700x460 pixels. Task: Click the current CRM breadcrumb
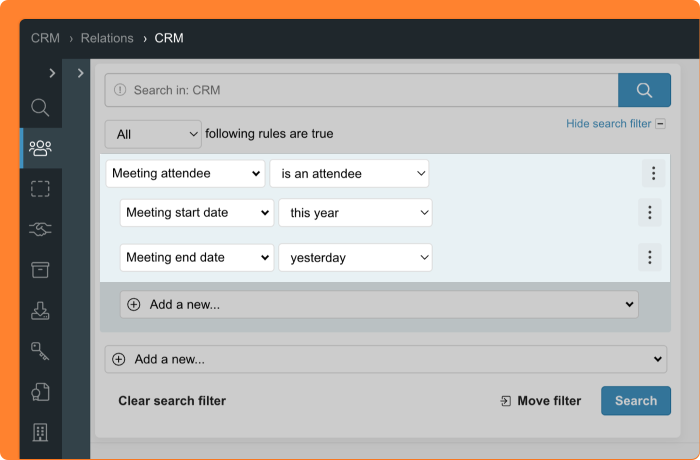click(169, 38)
